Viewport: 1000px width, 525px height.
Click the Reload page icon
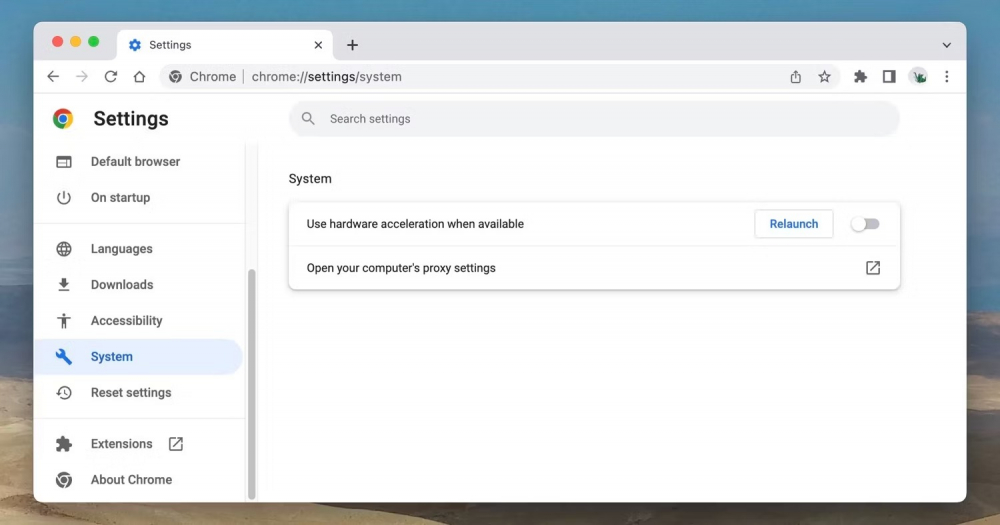coord(111,77)
